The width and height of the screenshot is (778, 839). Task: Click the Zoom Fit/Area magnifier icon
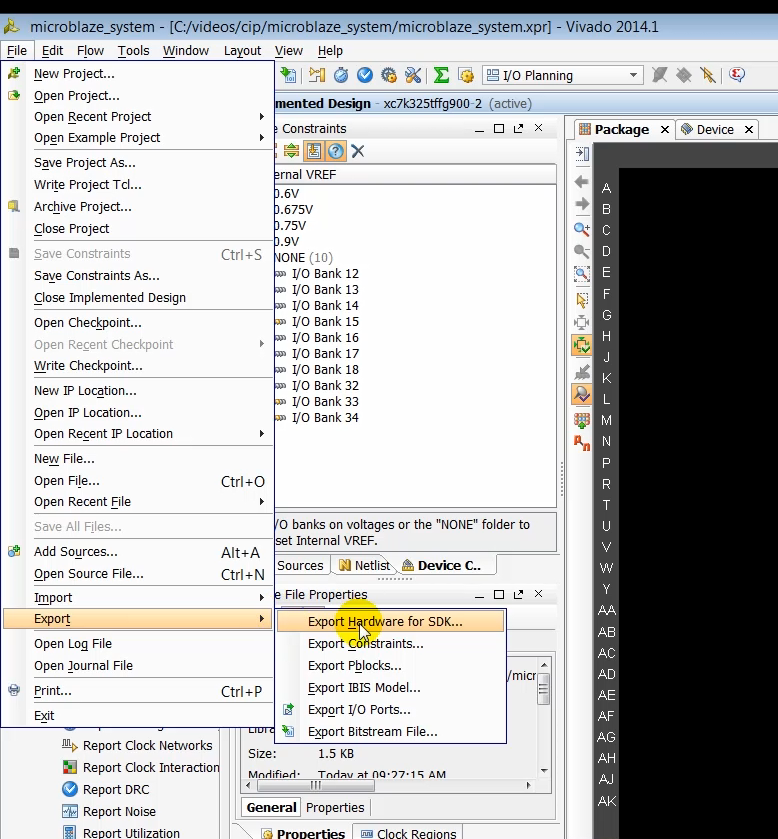[x=582, y=274]
